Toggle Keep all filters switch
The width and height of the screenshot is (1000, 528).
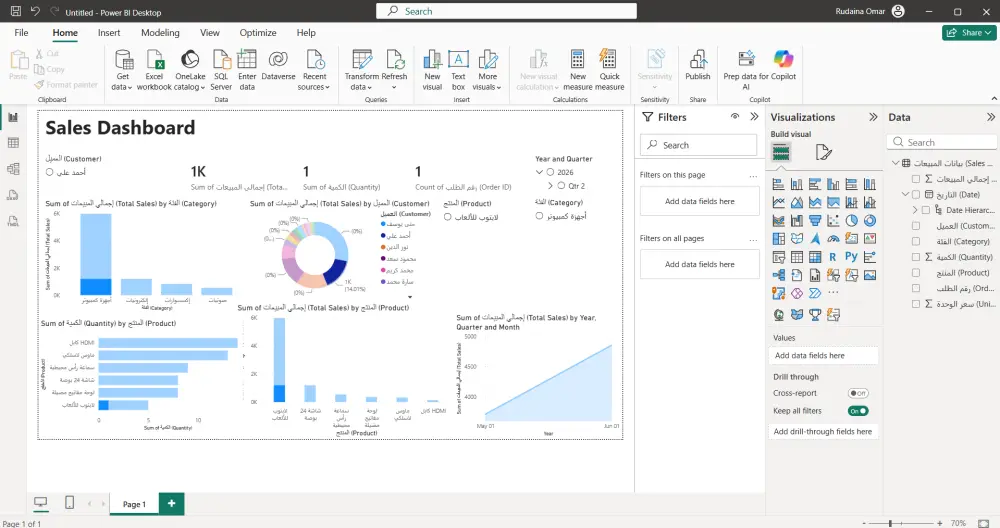[858, 411]
